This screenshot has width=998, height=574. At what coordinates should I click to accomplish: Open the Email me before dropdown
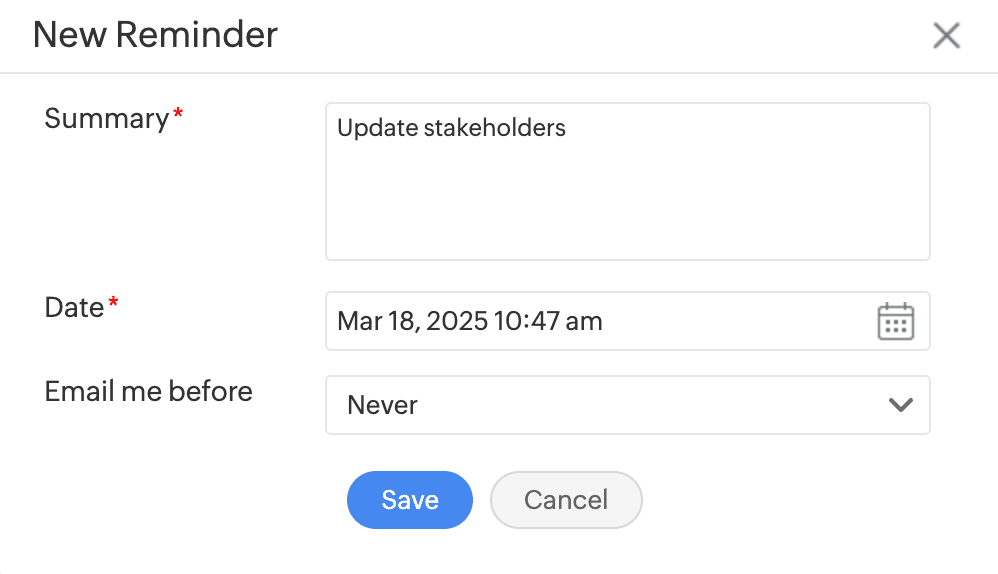pyautogui.click(x=627, y=405)
